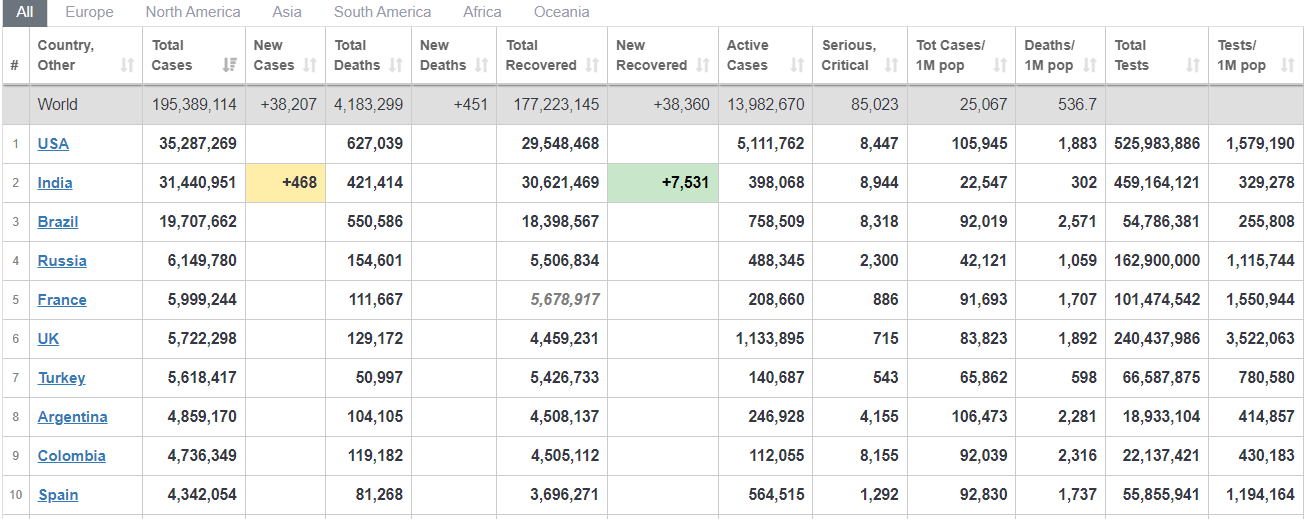1304x519 pixels.
Task: Open the France country page
Action: tap(62, 299)
